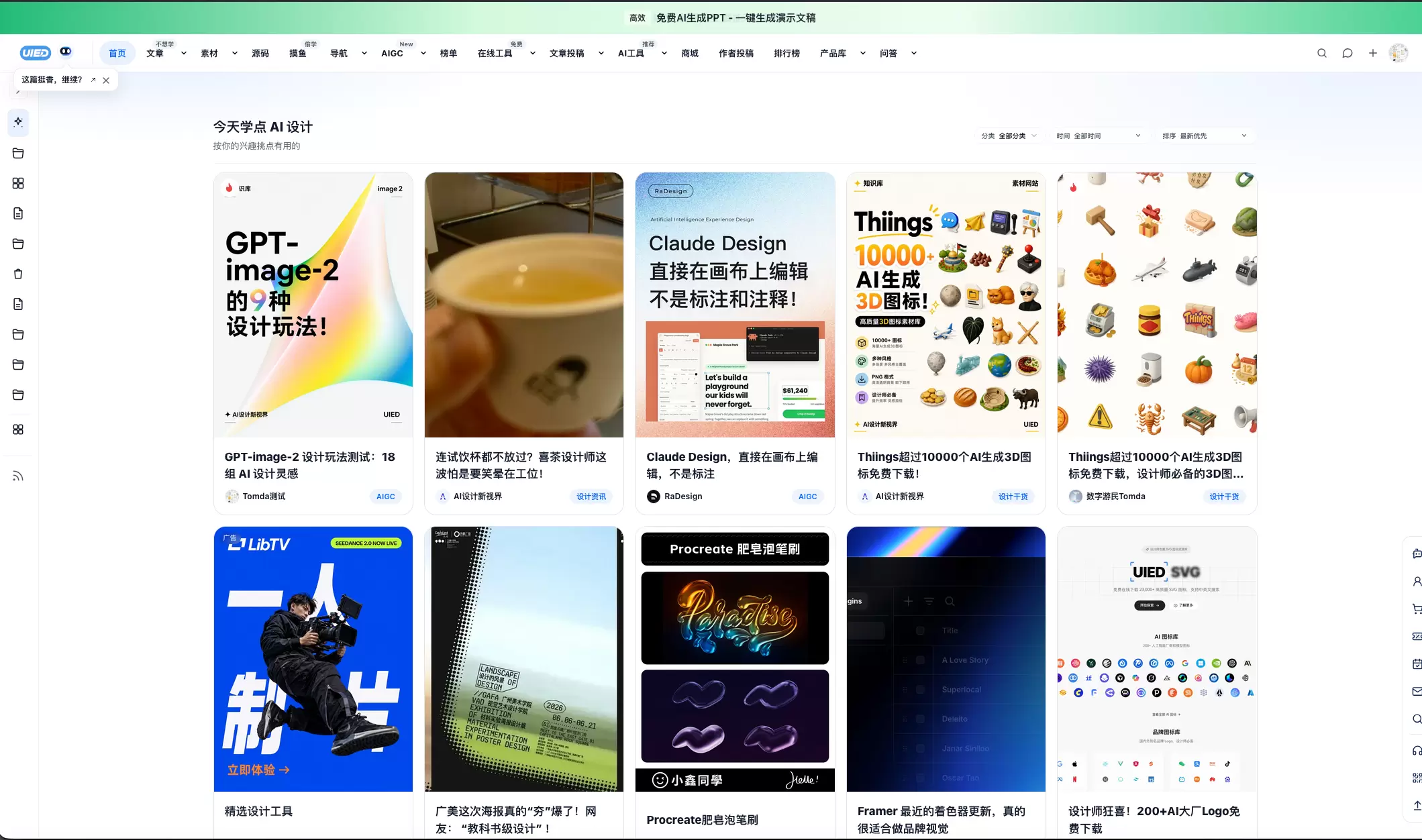Open the 排行榜 menu item
The height and width of the screenshot is (840, 1422).
pyautogui.click(x=786, y=54)
